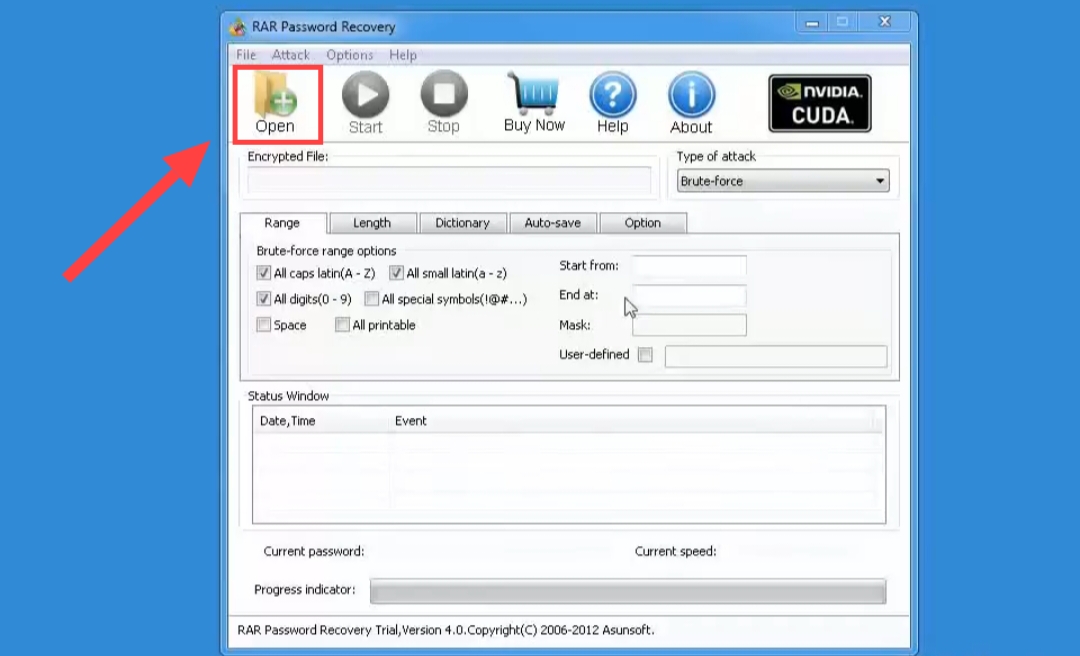Enable the All printable checkbox

pyautogui.click(x=342, y=325)
